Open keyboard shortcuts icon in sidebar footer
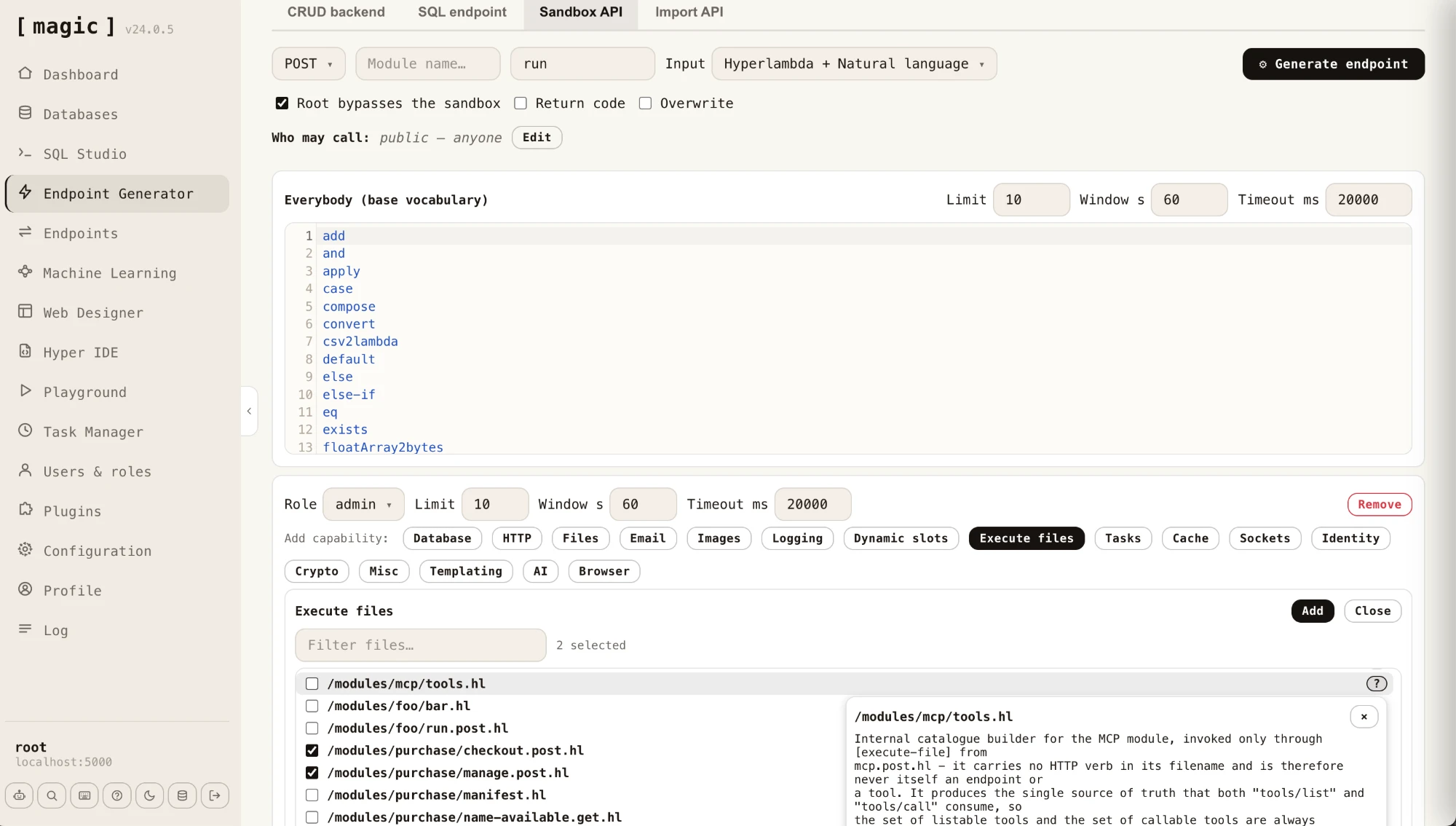 click(84, 795)
